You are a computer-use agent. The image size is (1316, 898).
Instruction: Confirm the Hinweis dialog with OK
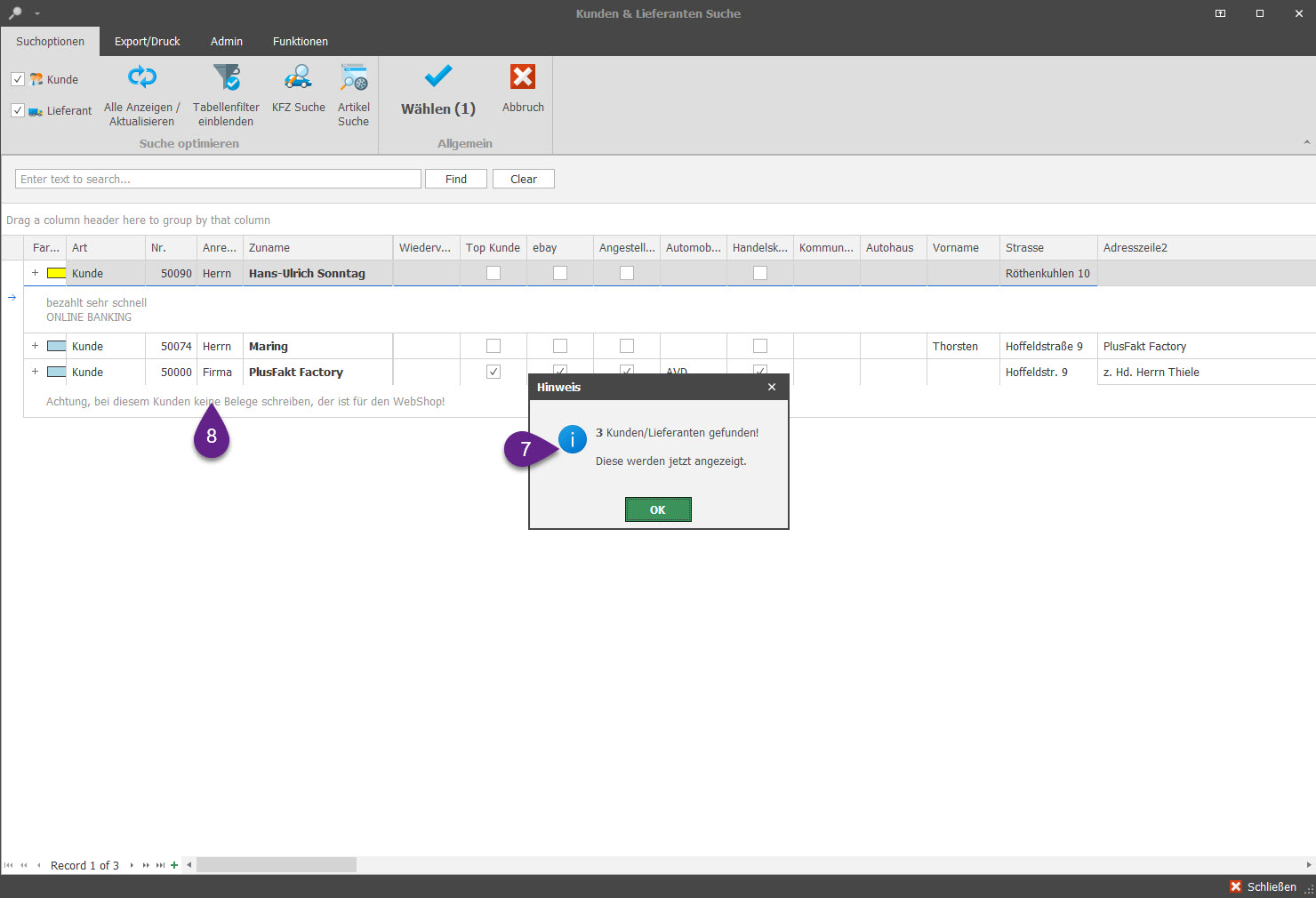click(658, 509)
